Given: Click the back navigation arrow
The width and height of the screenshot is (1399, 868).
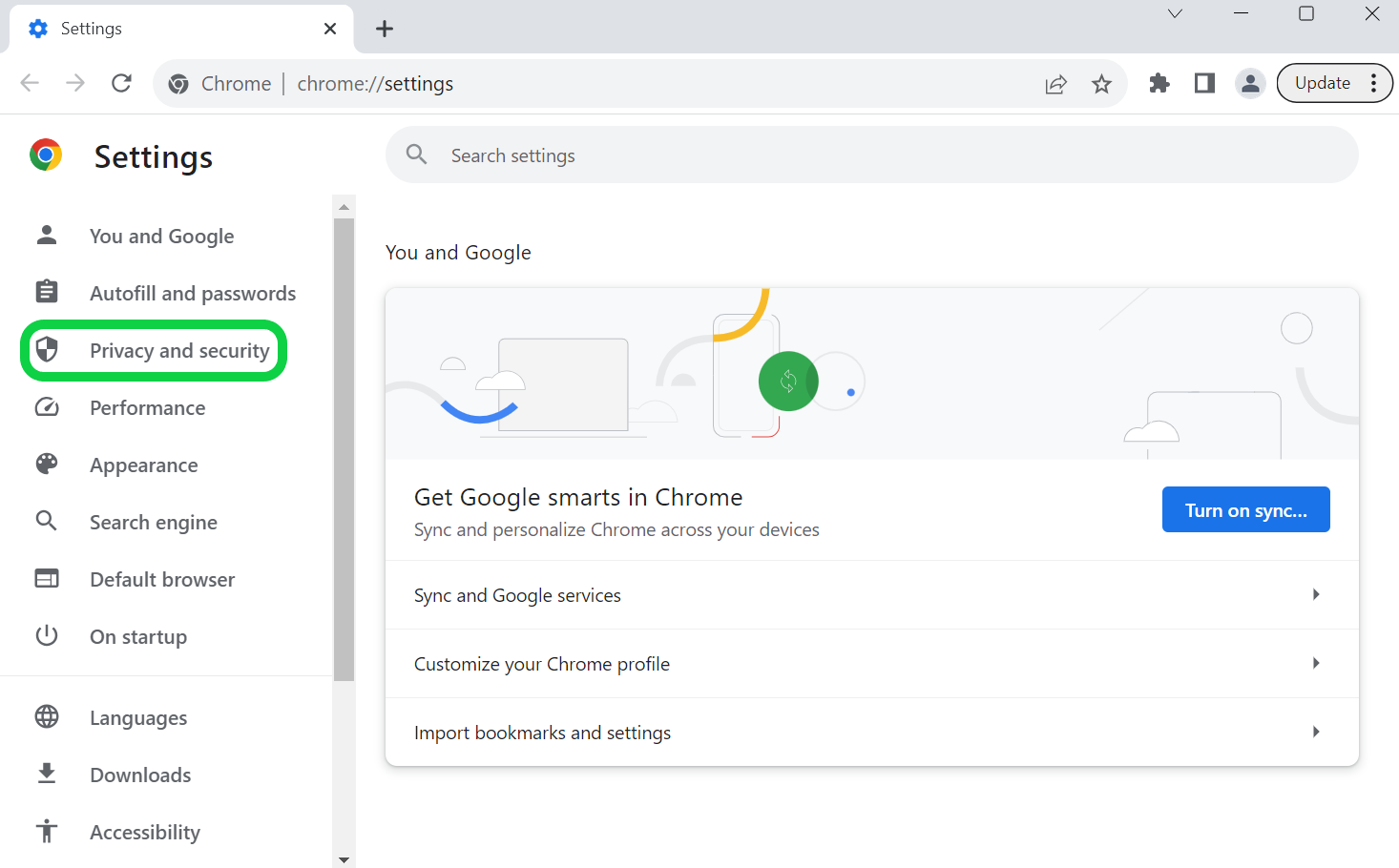Looking at the screenshot, I should click(x=30, y=83).
